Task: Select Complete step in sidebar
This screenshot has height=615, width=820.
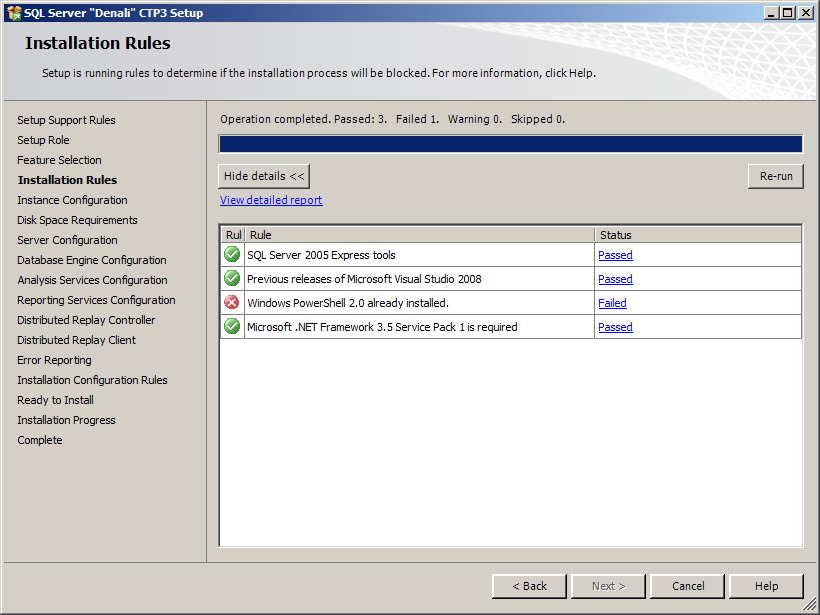Action: [x=40, y=440]
